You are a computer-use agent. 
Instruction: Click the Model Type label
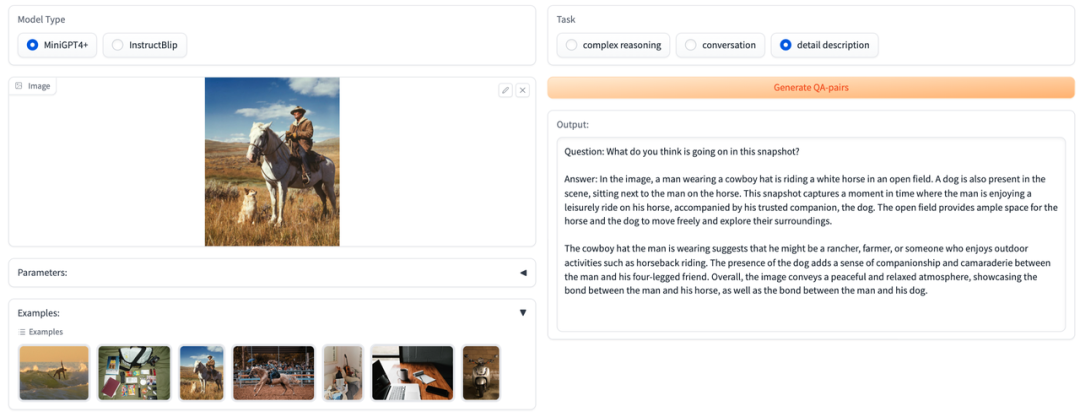(x=41, y=20)
